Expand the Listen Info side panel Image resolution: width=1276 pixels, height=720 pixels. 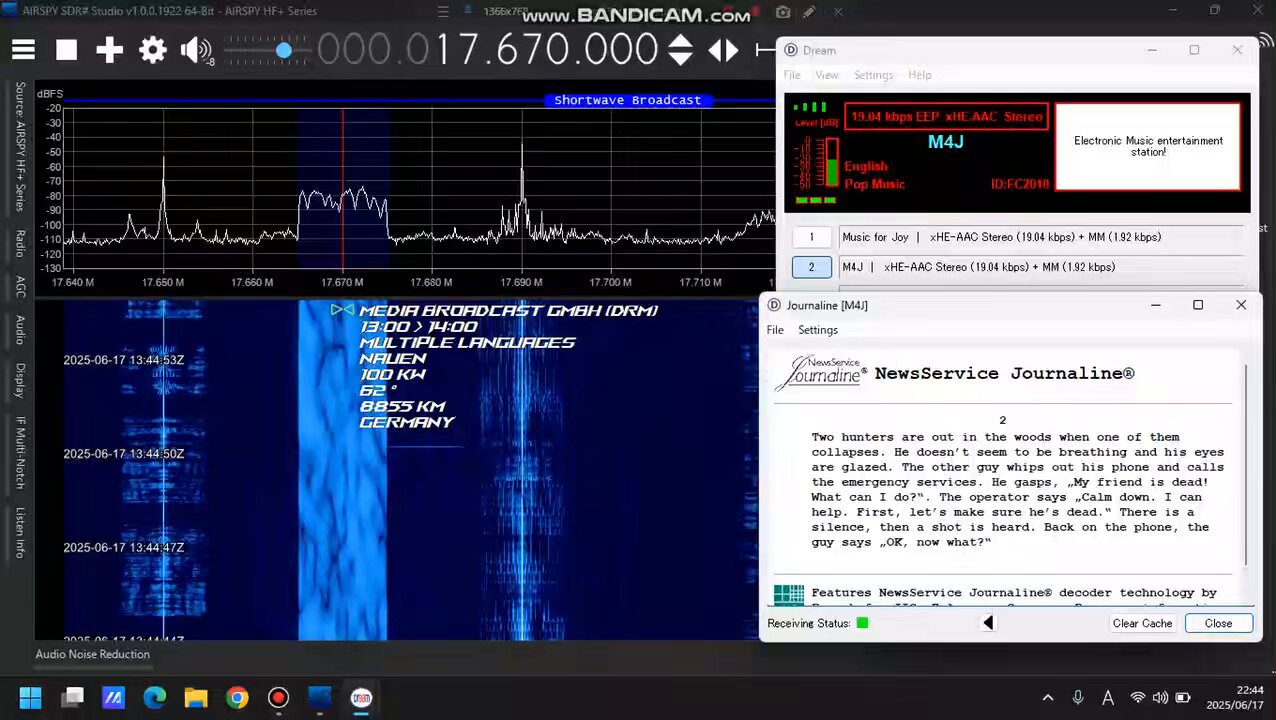point(20,533)
